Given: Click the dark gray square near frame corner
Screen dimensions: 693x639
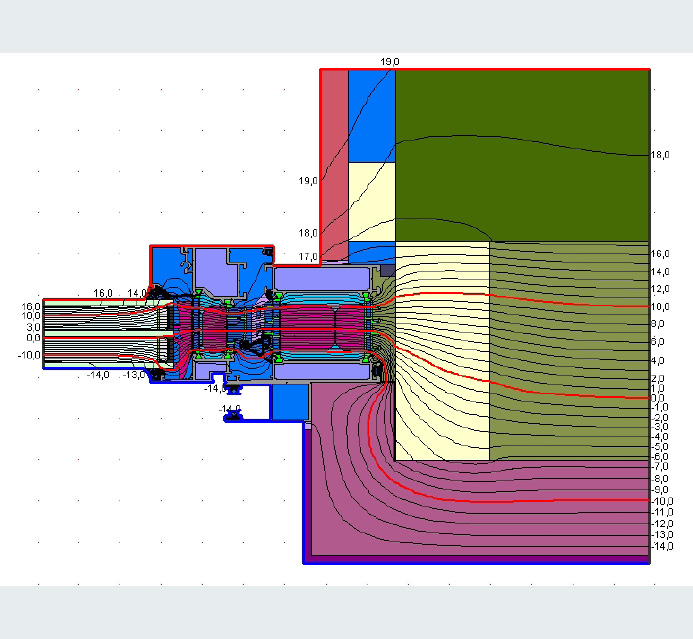Looking at the screenshot, I should (388, 270).
